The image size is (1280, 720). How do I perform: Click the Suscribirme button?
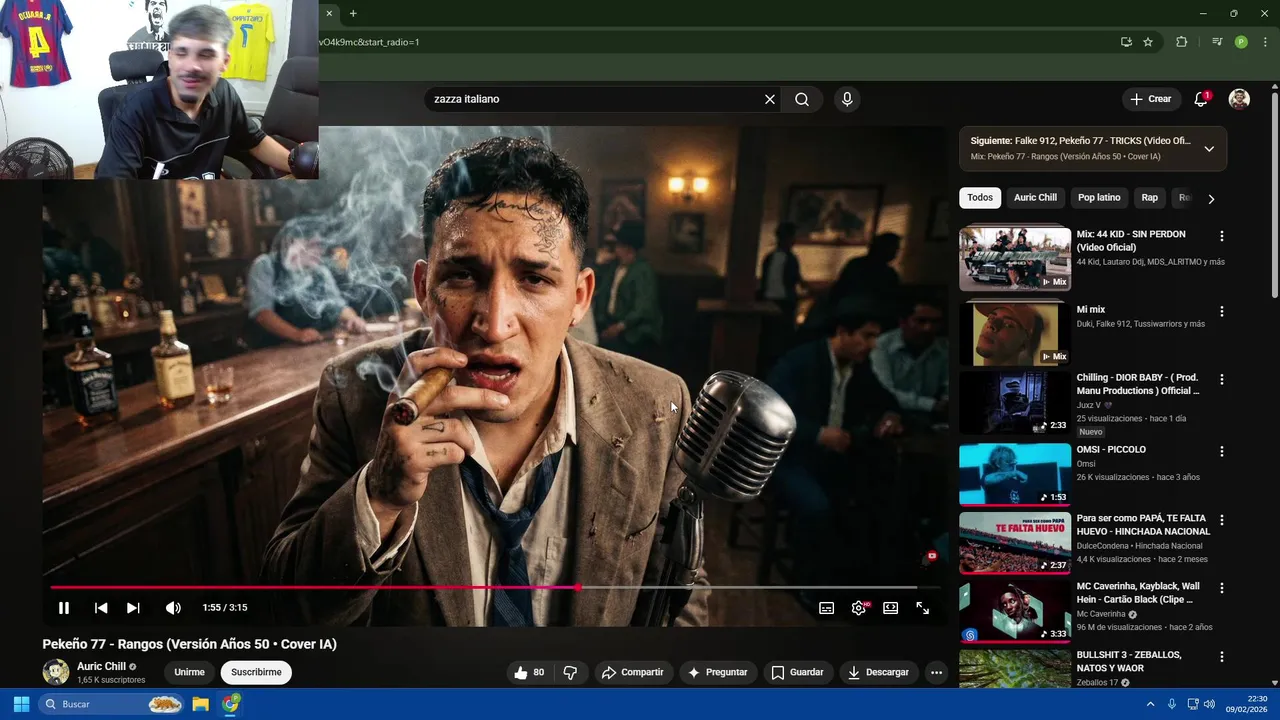click(x=256, y=672)
